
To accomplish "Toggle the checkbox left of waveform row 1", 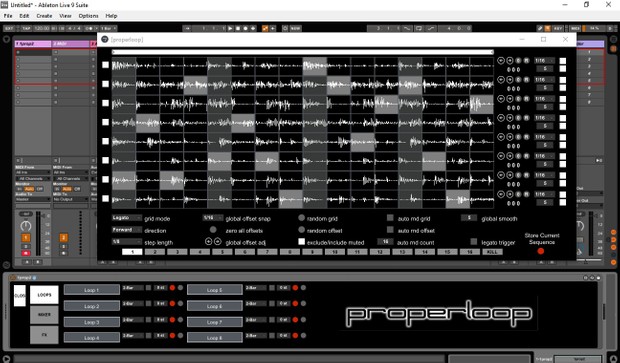I will (x=105, y=65).
